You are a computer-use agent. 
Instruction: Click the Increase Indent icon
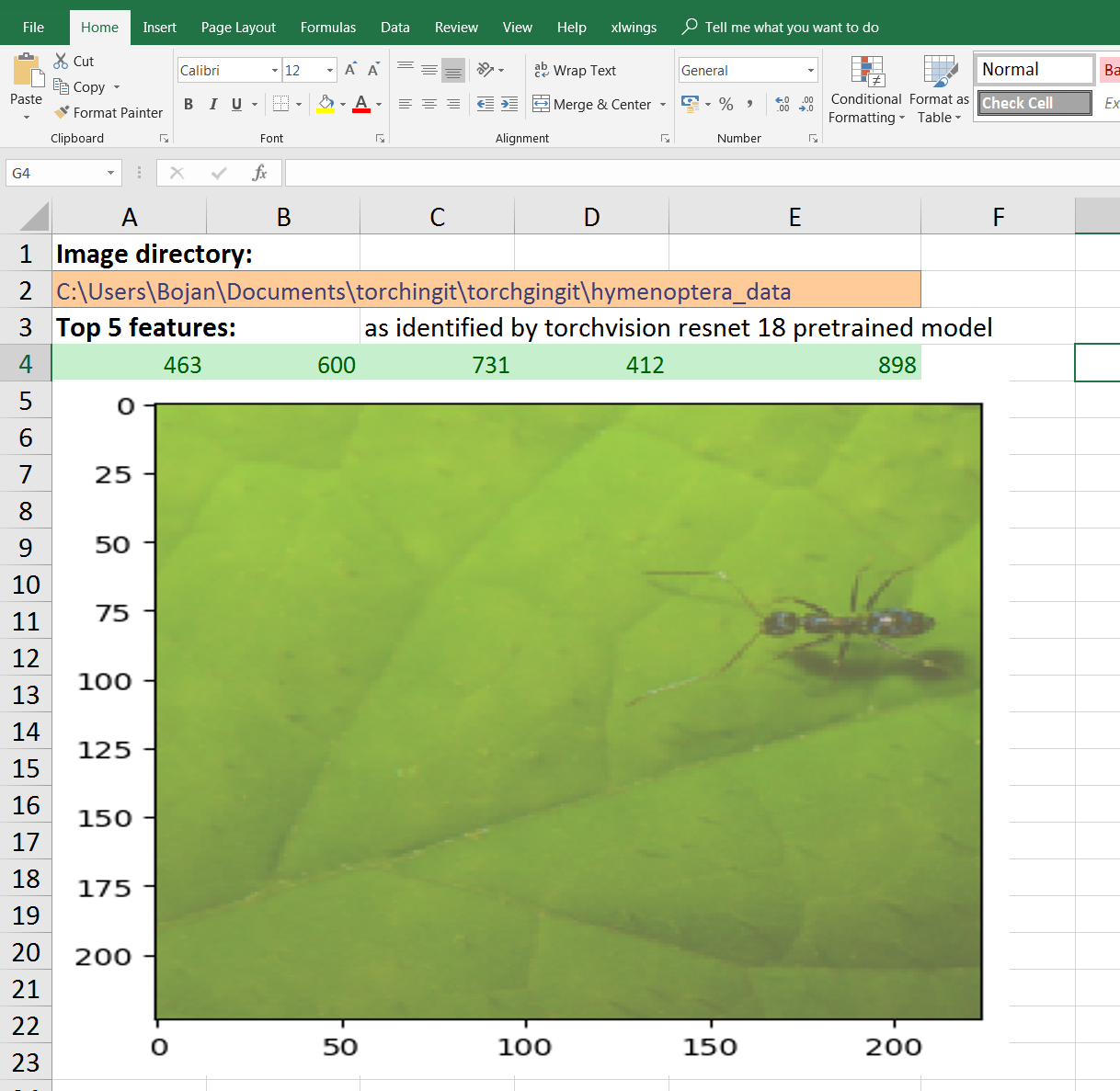[509, 105]
